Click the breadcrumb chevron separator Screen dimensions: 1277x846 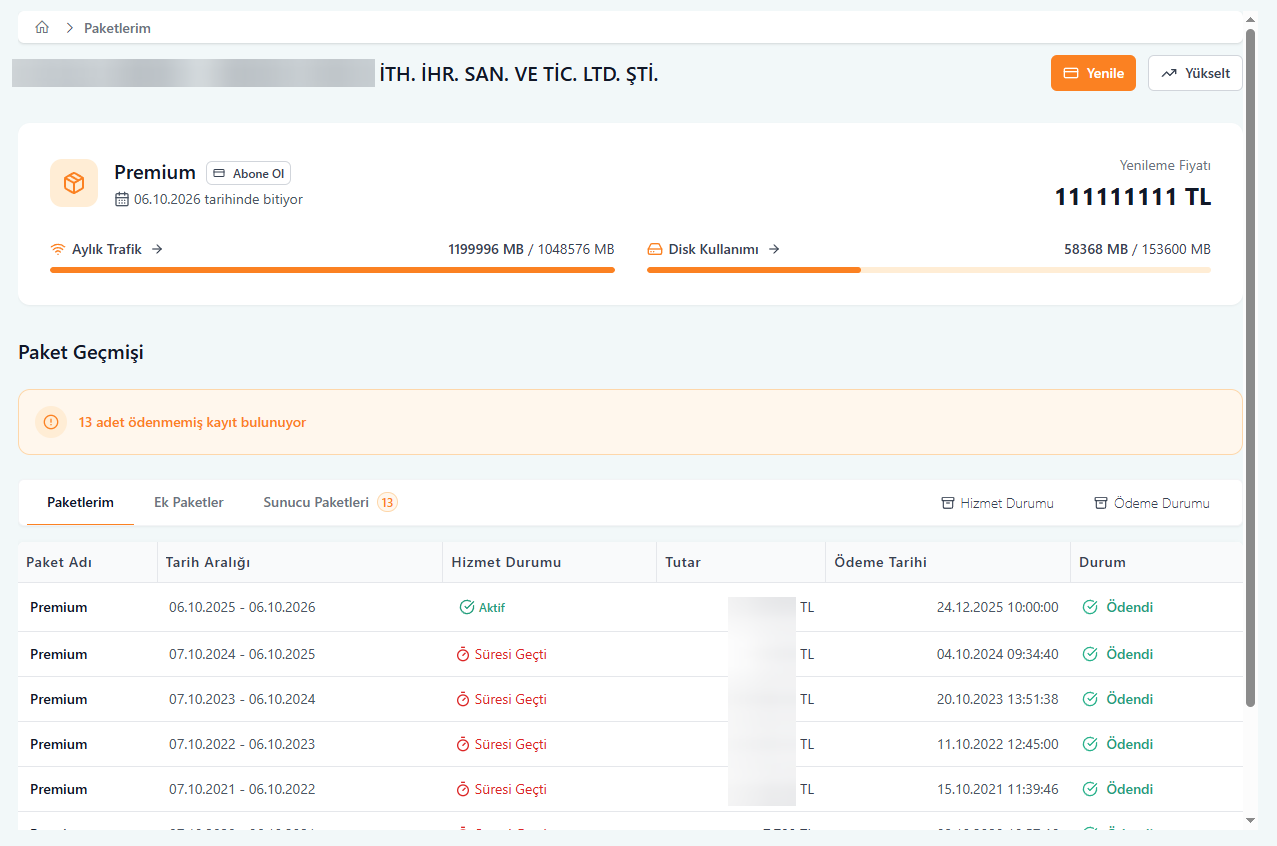pos(70,28)
